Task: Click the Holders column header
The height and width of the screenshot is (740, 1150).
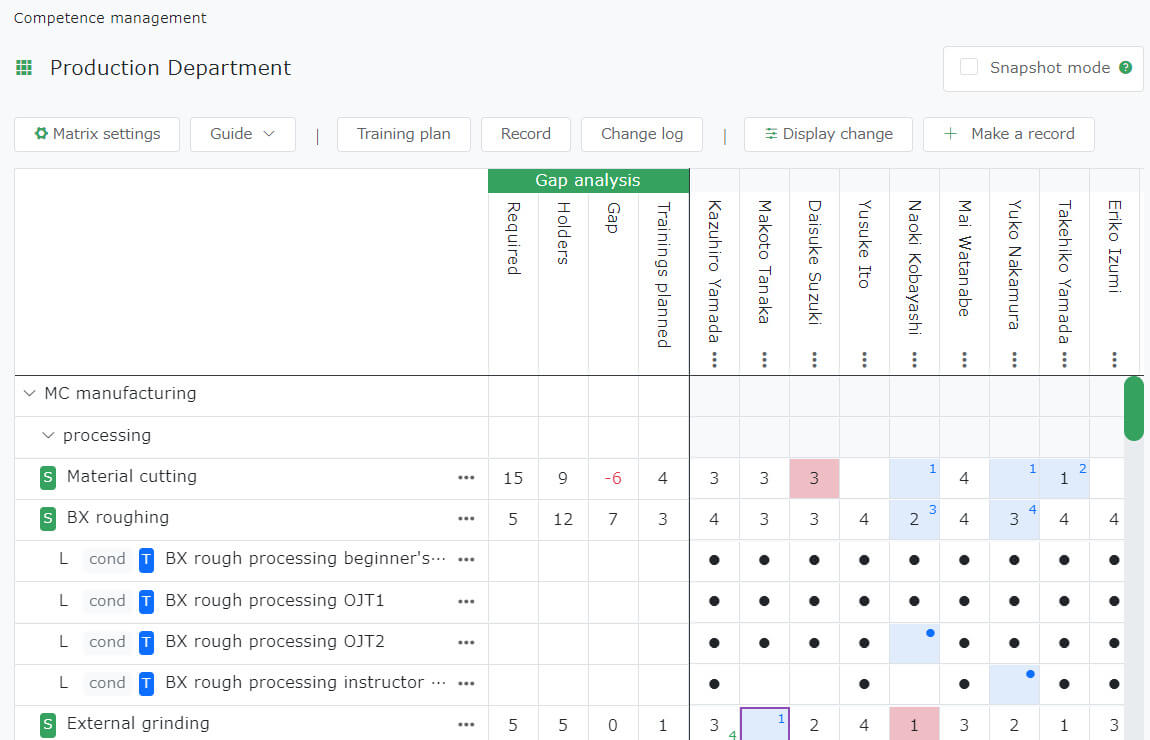Action: pyautogui.click(x=563, y=233)
